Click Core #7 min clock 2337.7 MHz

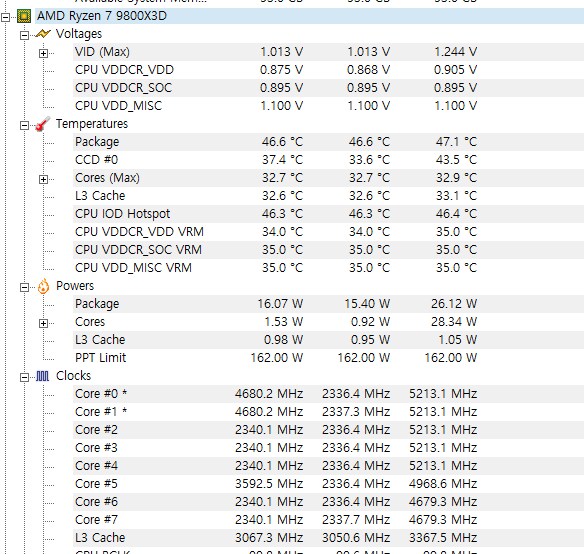[x=356, y=520]
